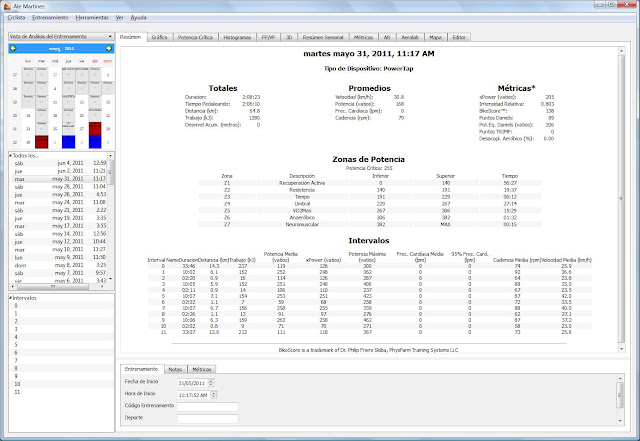640x441 pixels.
Task: Select ride mar may 17, 2011 3:55
Action: click(60, 226)
